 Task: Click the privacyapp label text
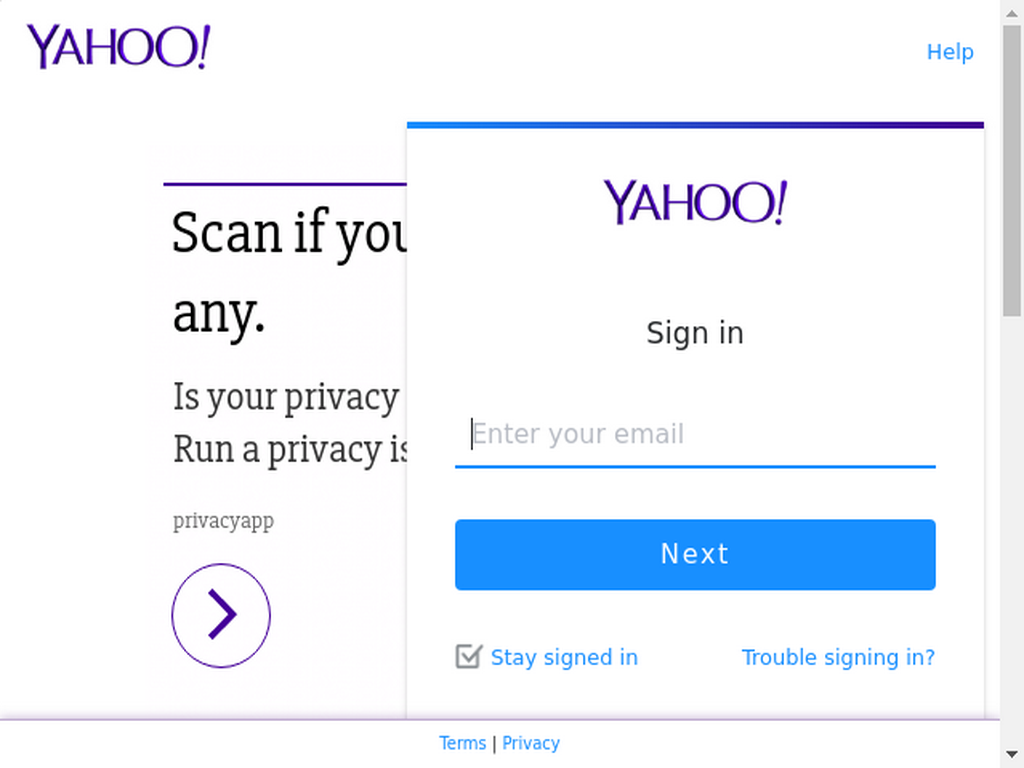[x=223, y=521]
